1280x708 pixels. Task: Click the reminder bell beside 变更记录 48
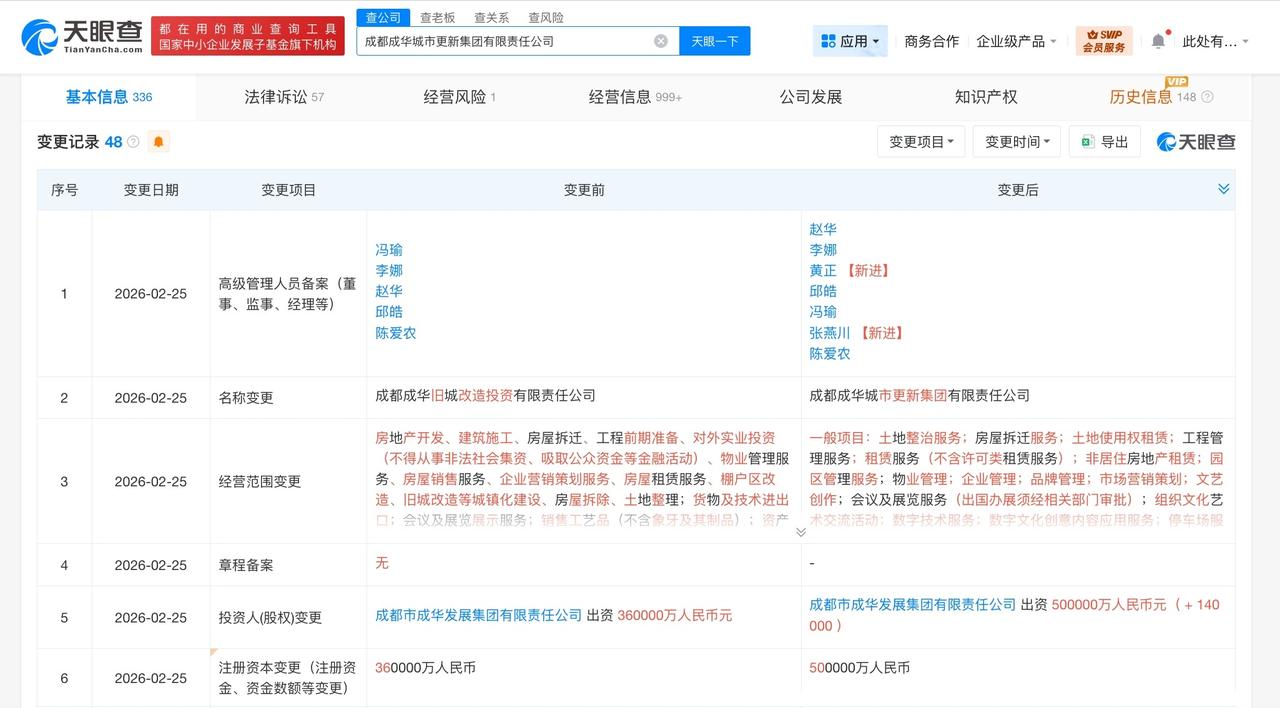tap(157, 141)
